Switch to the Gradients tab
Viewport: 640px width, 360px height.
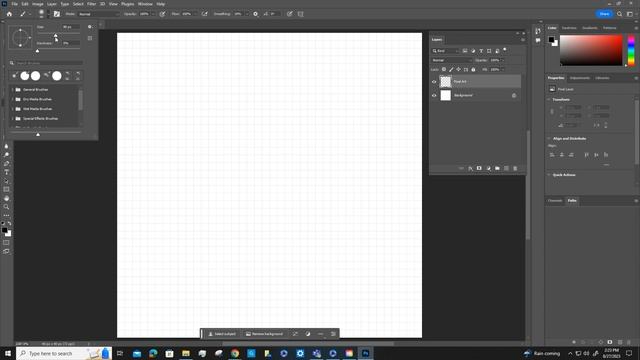pos(589,28)
